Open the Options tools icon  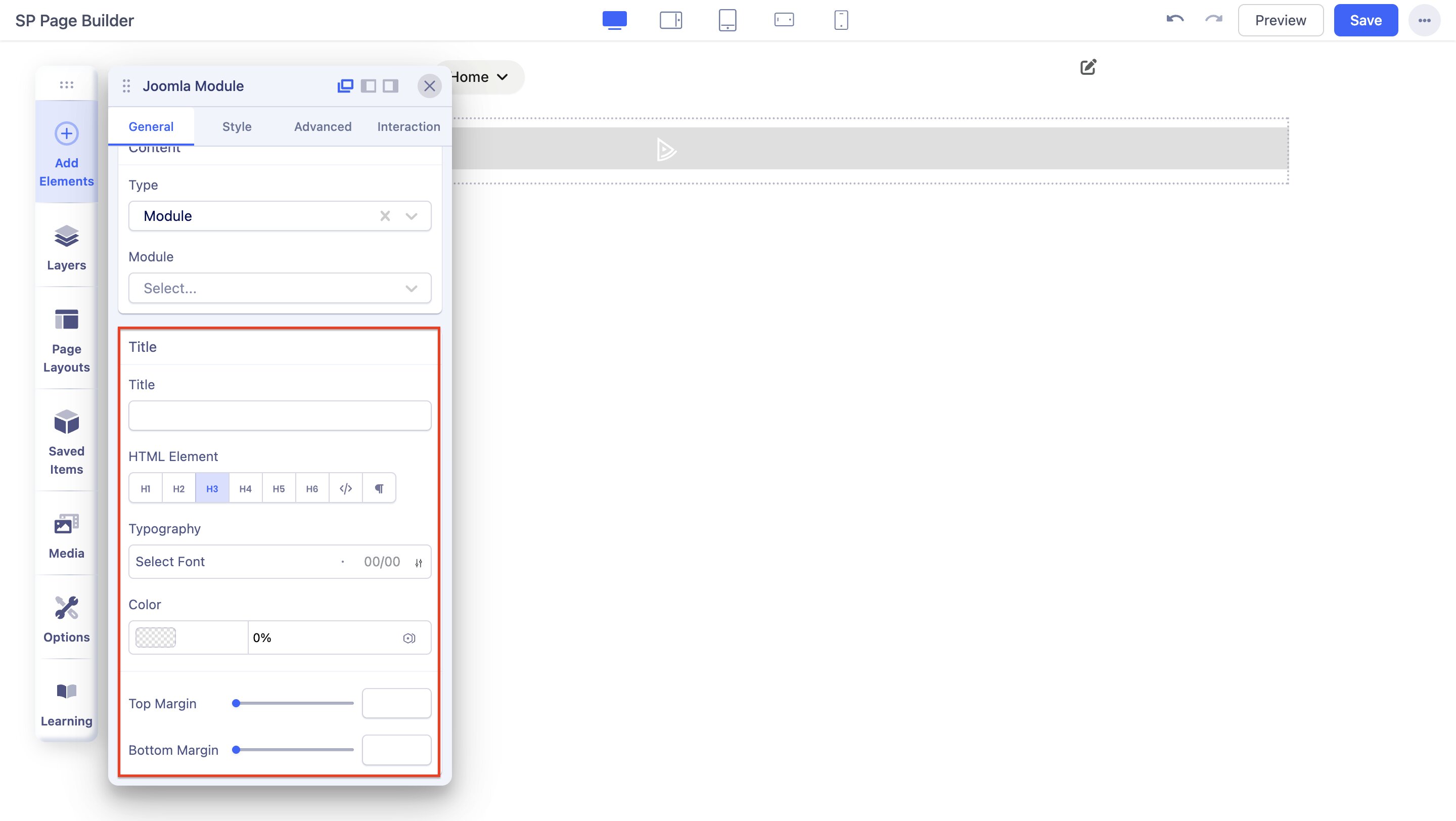[66, 619]
